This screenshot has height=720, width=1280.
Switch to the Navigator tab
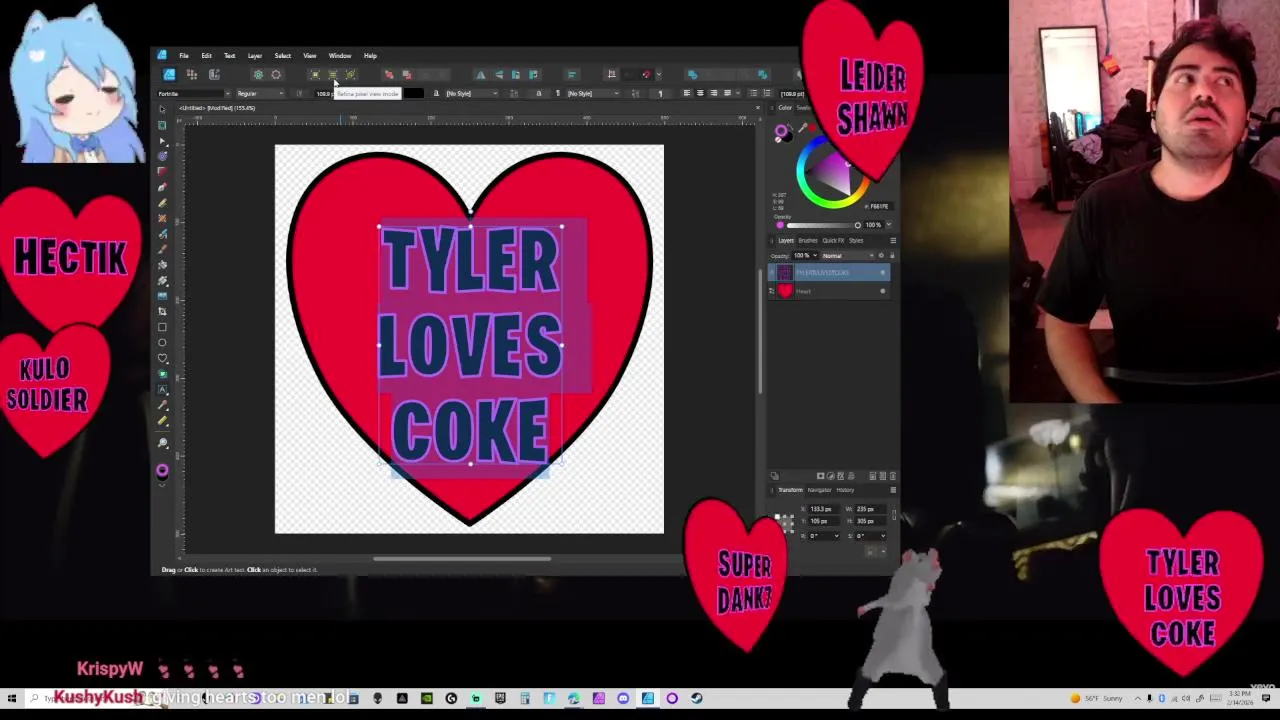click(x=819, y=490)
